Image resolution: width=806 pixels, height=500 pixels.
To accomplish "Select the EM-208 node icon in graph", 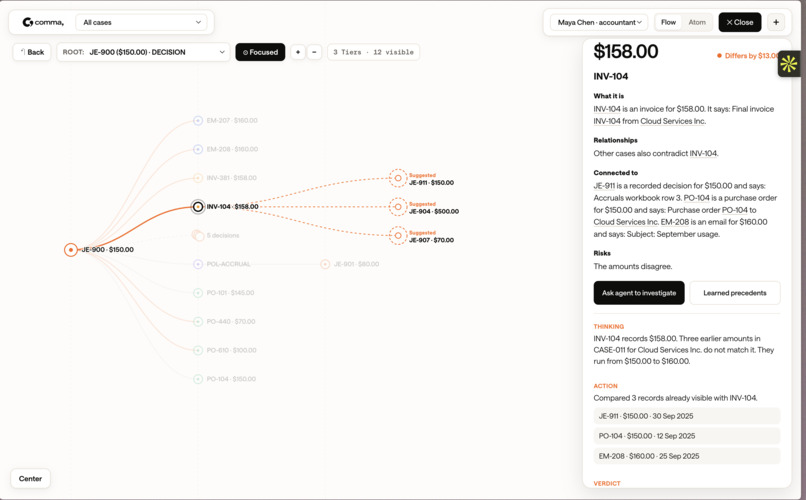I will tap(198, 149).
